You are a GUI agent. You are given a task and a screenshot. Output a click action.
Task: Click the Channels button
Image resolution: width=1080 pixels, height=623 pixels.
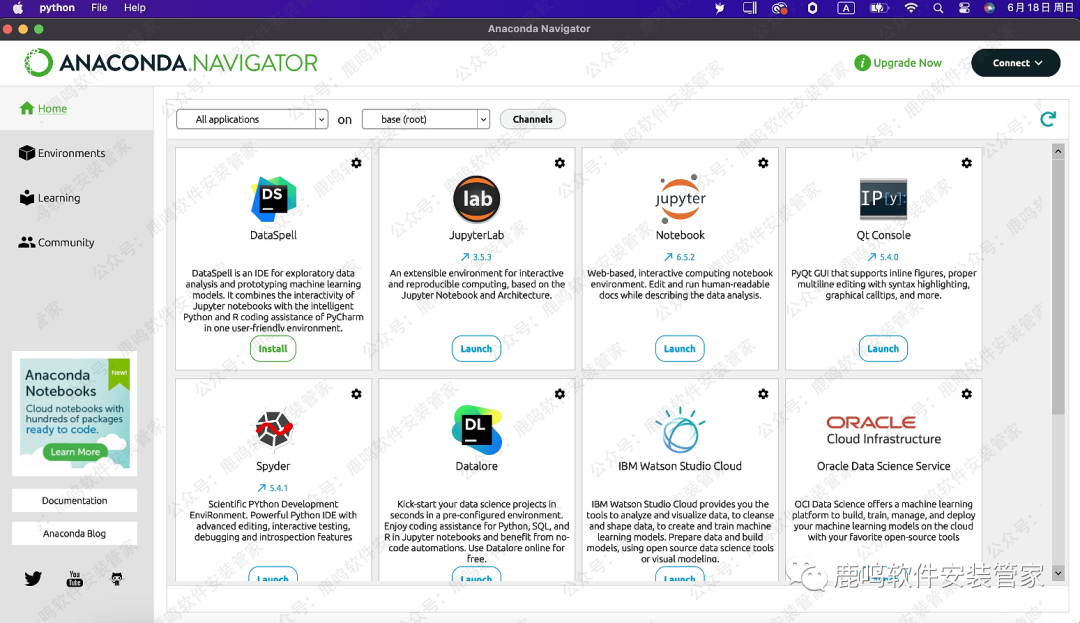point(532,119)
